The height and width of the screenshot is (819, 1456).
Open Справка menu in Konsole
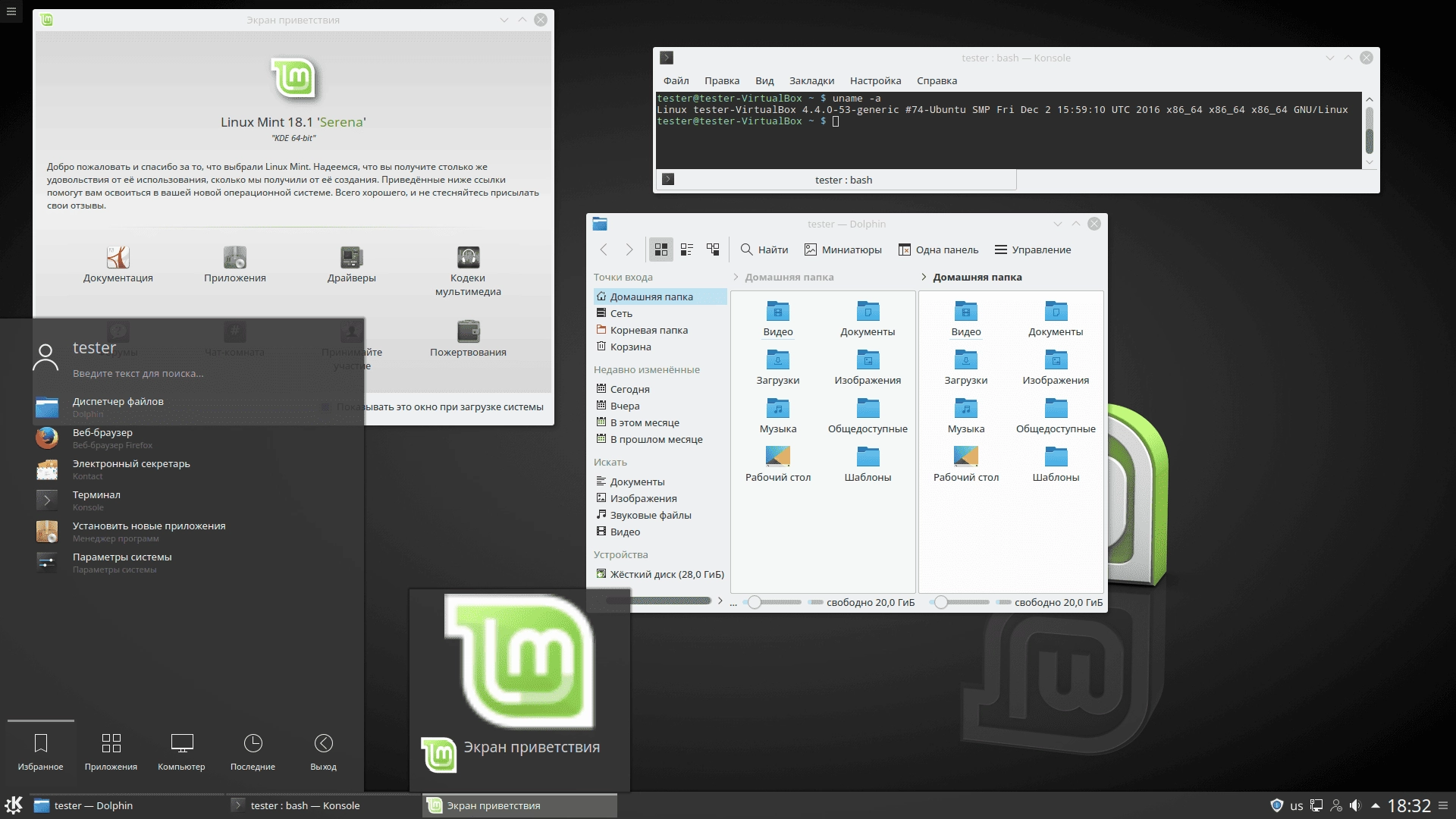coord(937,81)
